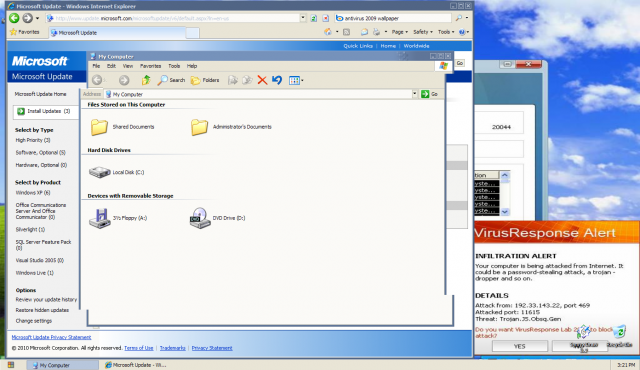The width and height of the screenshot is (640, 370).
Task: Open the IE Safety dropdown menu
Action: 422,32
